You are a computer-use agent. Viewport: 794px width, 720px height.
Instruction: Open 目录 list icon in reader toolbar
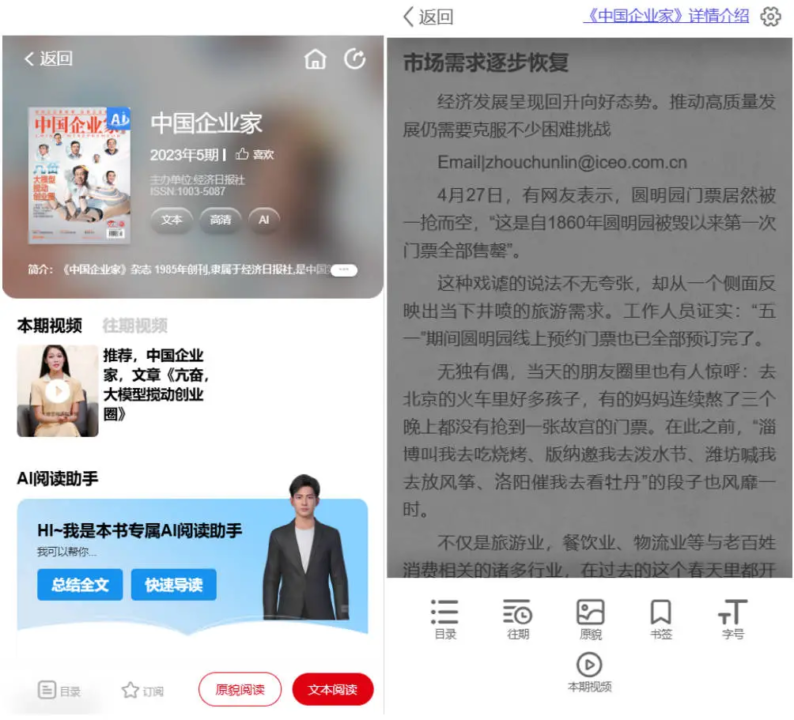click(444, 619)
